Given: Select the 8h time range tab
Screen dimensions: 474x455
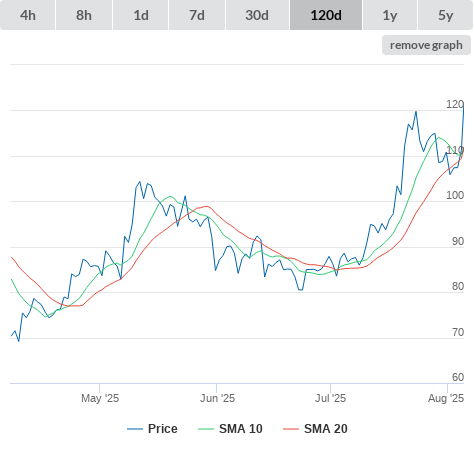Looking at the screenshot, I should coord(84,15).
